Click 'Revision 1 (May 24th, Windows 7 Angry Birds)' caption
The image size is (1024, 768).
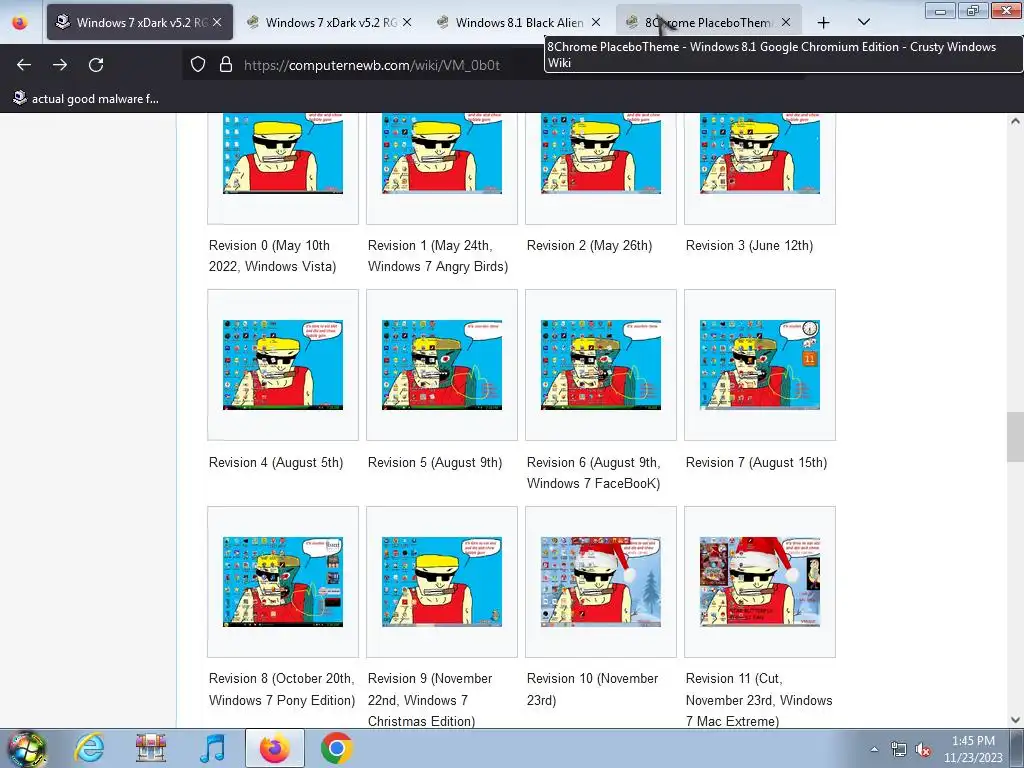tap(438, 256)
